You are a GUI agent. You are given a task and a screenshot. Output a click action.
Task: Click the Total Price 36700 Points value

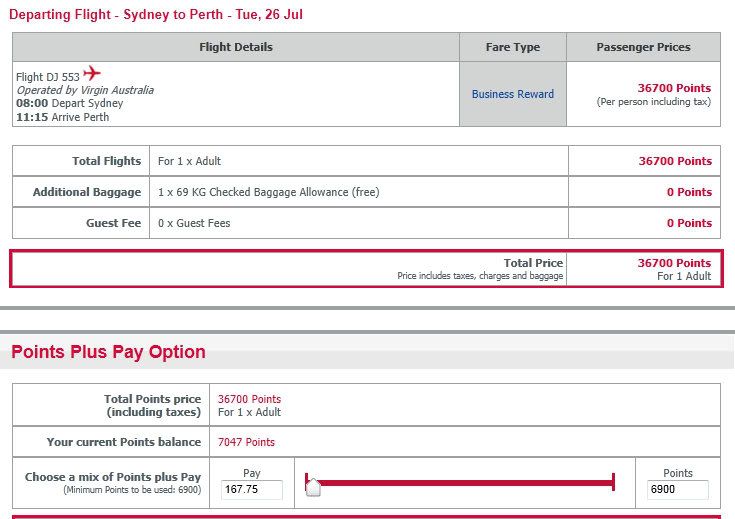674,263
